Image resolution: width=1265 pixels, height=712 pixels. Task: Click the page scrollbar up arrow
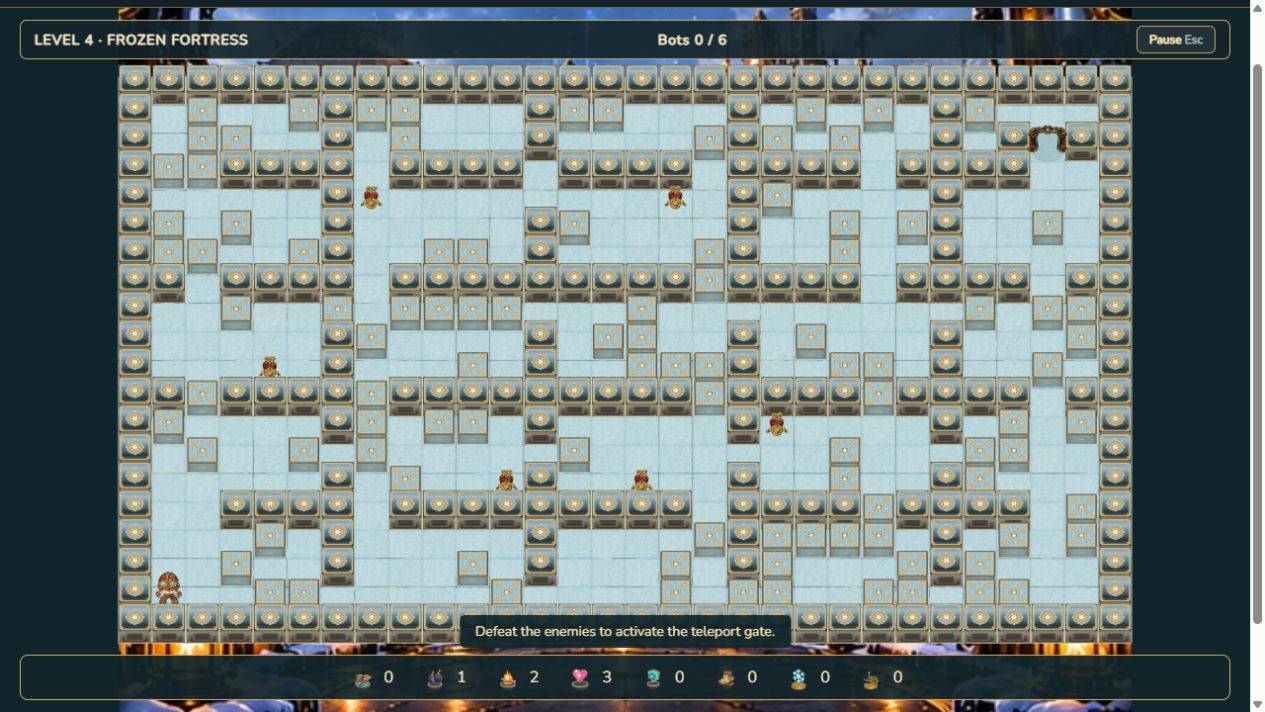pyautogui.click(x=1257, y=8)
